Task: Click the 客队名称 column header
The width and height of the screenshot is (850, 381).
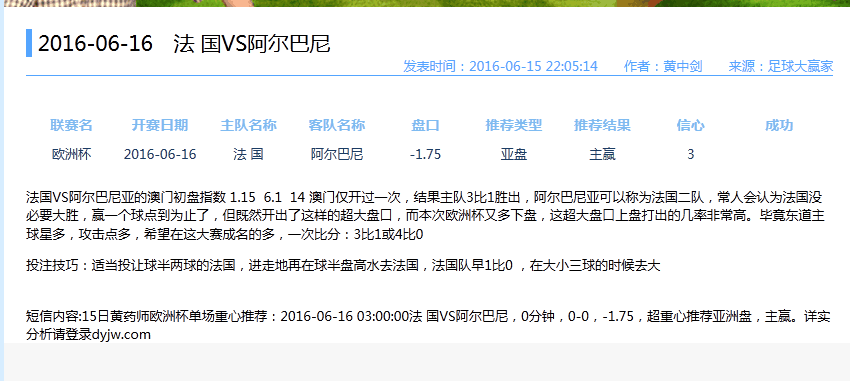Action: click(x=337, y=126)
